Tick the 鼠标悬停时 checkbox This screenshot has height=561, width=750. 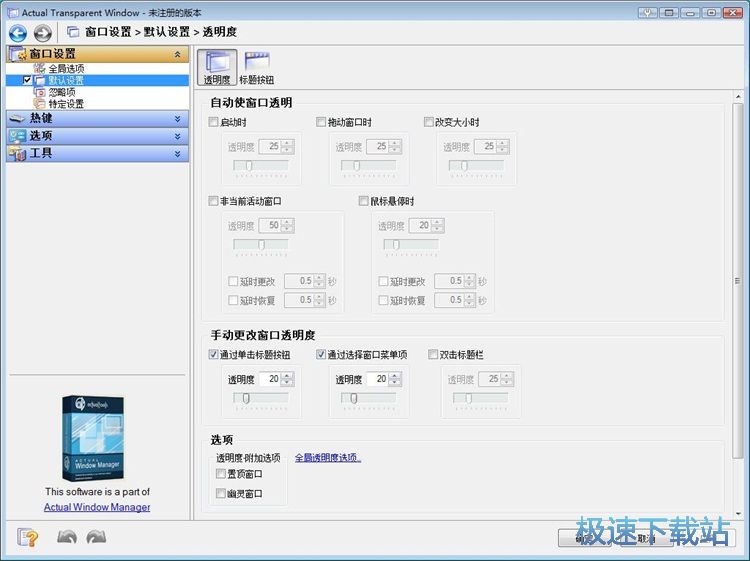coord(364,201)
